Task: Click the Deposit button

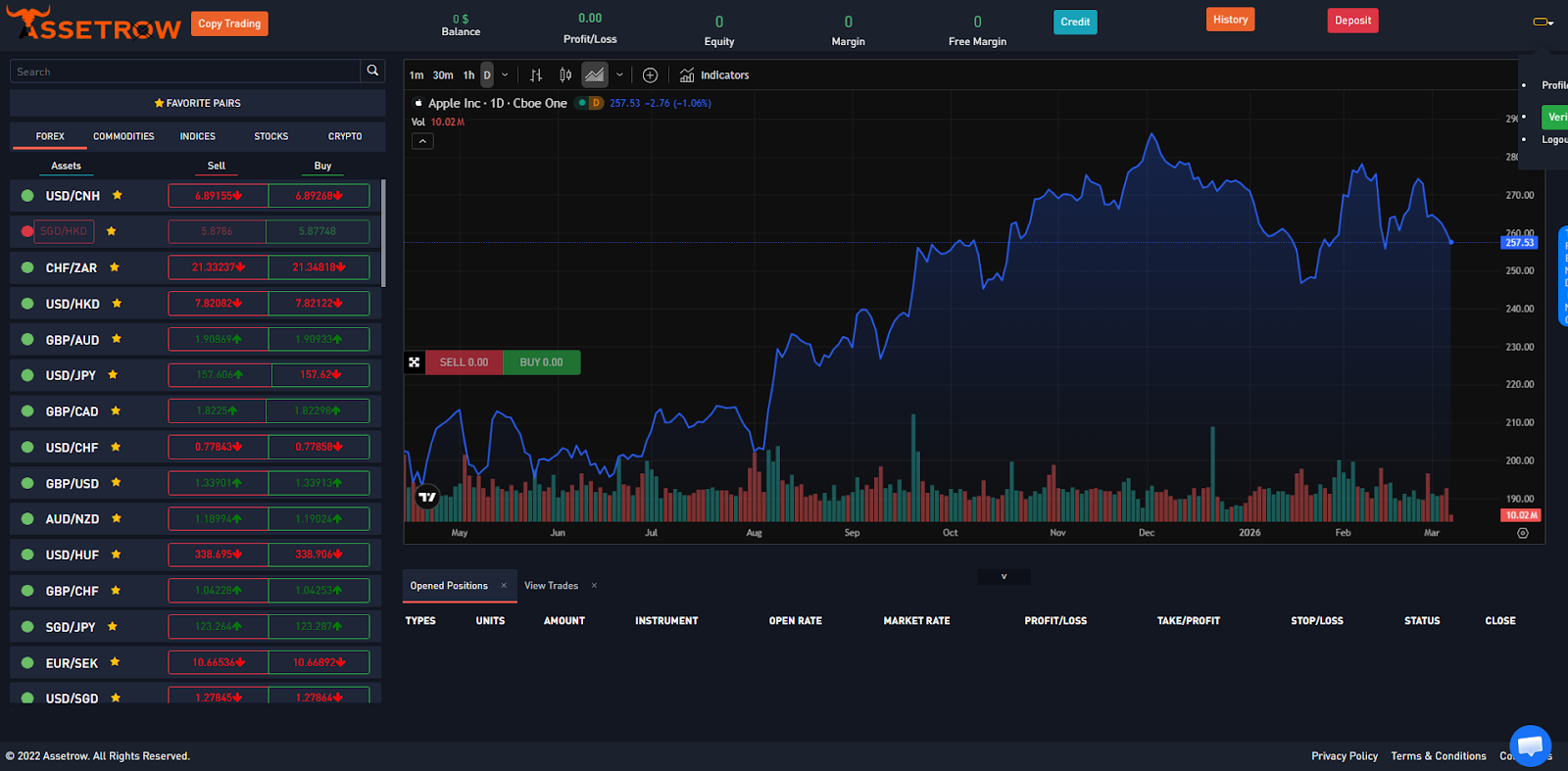Action: coord(1352,21)
